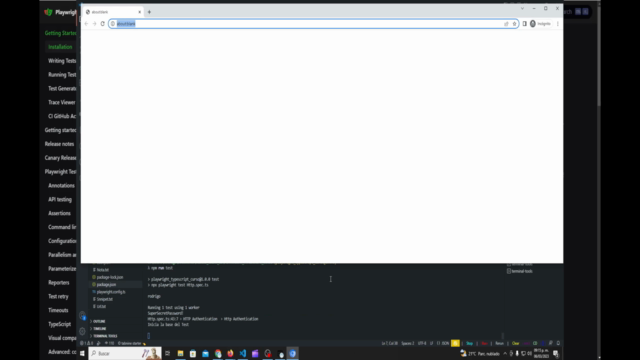
Task: Open Release notes in docs sidebar
Action: (x=59, y=144)
